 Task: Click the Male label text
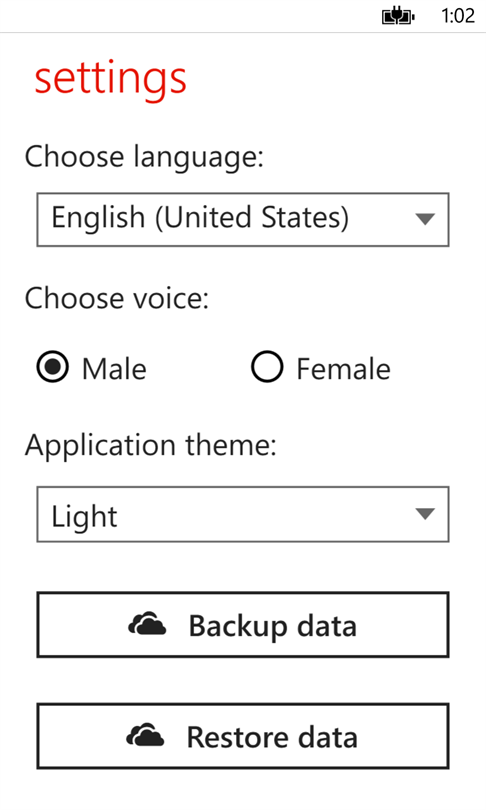coord(114,369)
